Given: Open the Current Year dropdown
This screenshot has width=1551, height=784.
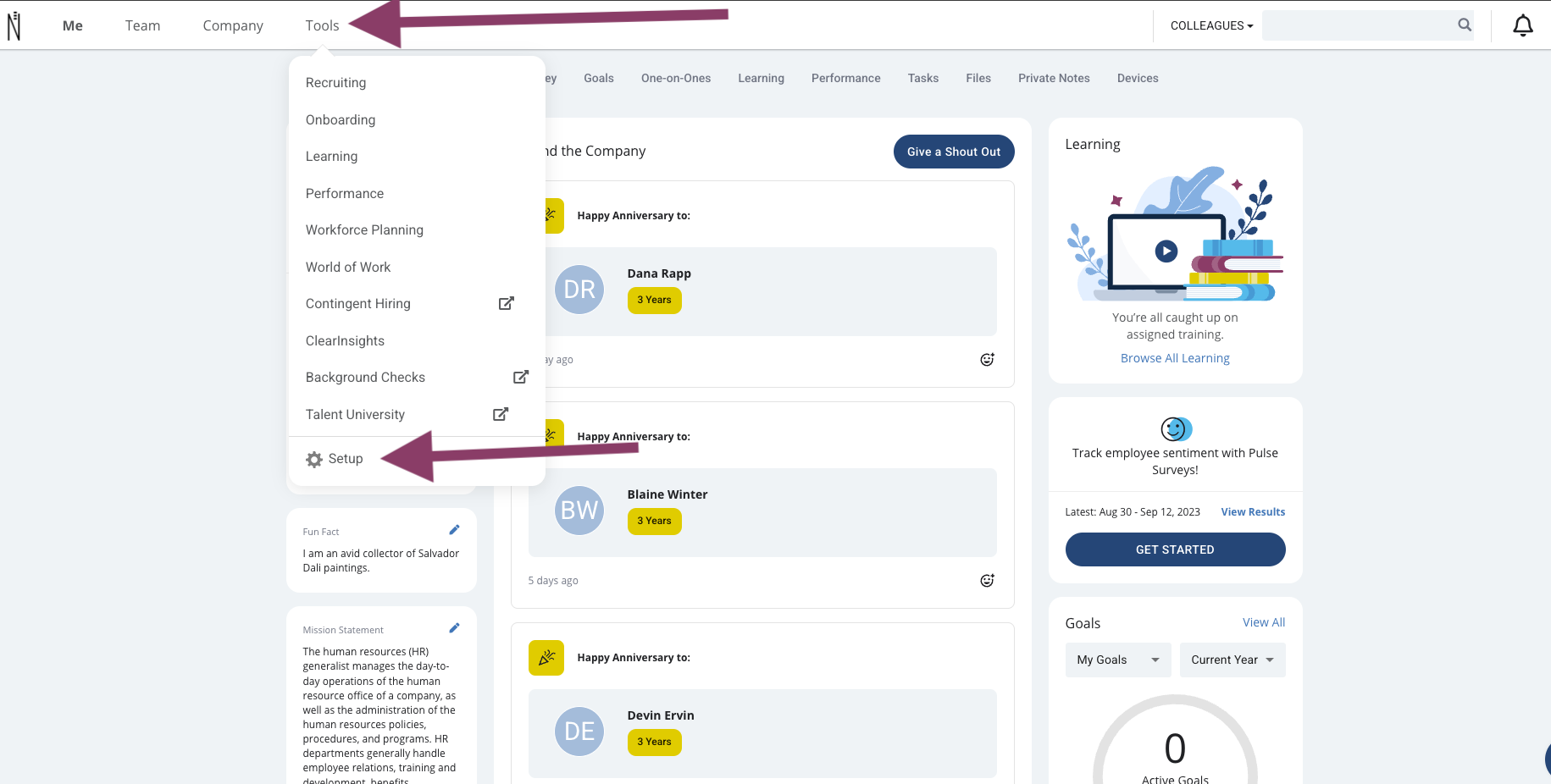Looking at the screenshot, I should tap(1232, 660).
